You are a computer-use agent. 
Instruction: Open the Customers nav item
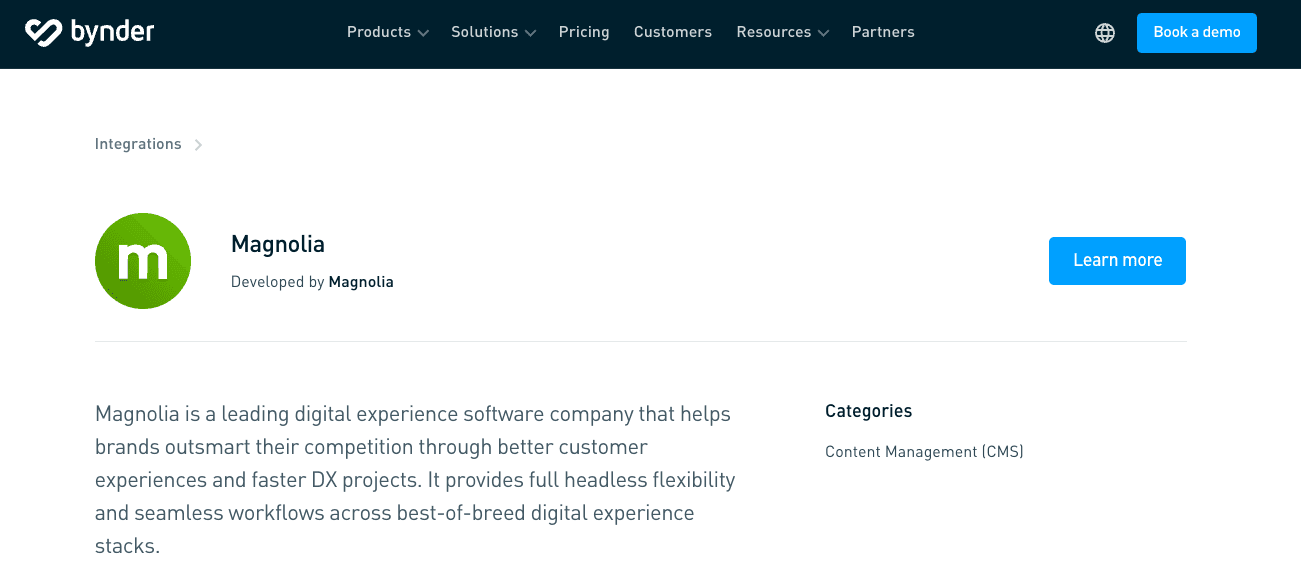673,32
